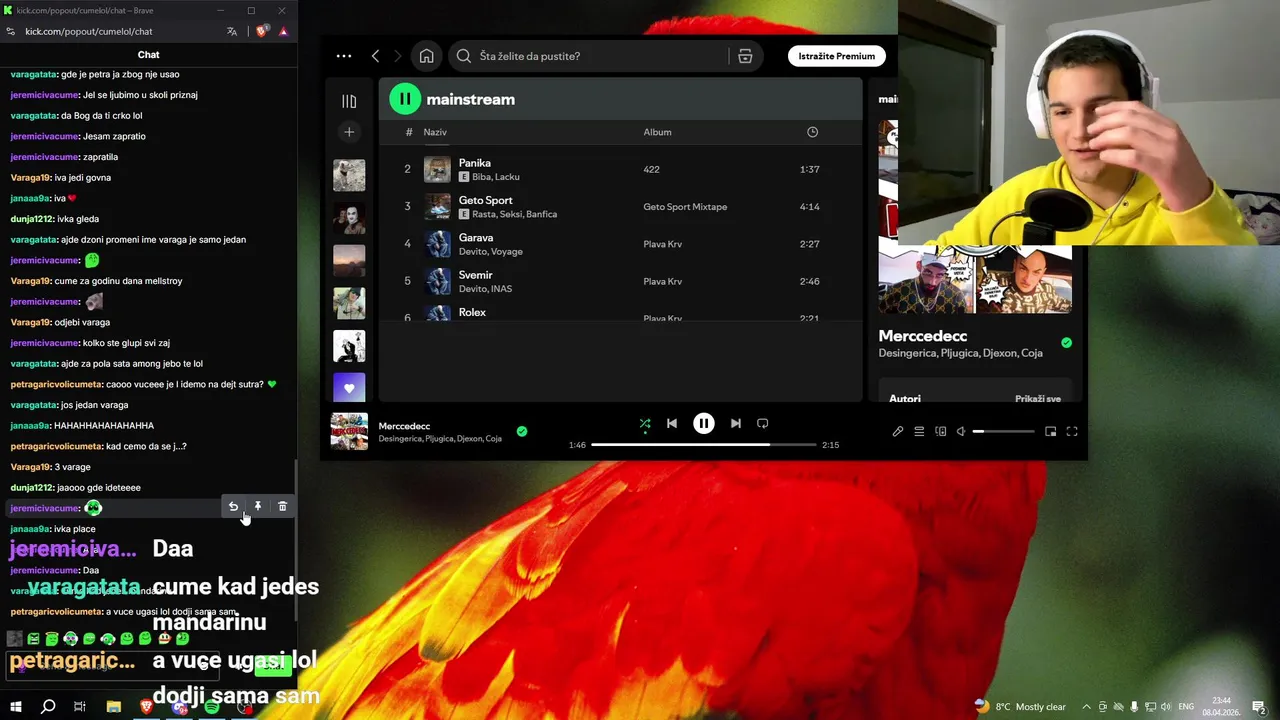Open album Geto Sport Mixtape link
The height and width of the screenshot is (720, 1280).
point(685,207)
